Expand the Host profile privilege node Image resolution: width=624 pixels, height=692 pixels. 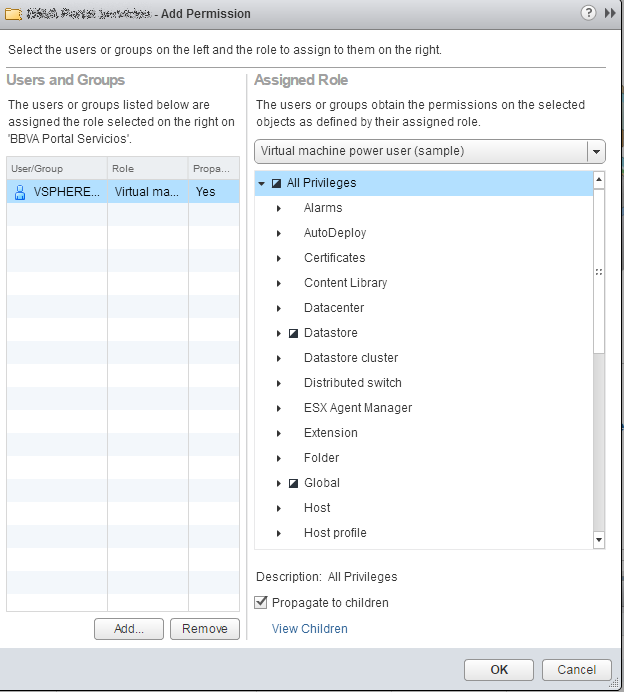tap(279, 533)
